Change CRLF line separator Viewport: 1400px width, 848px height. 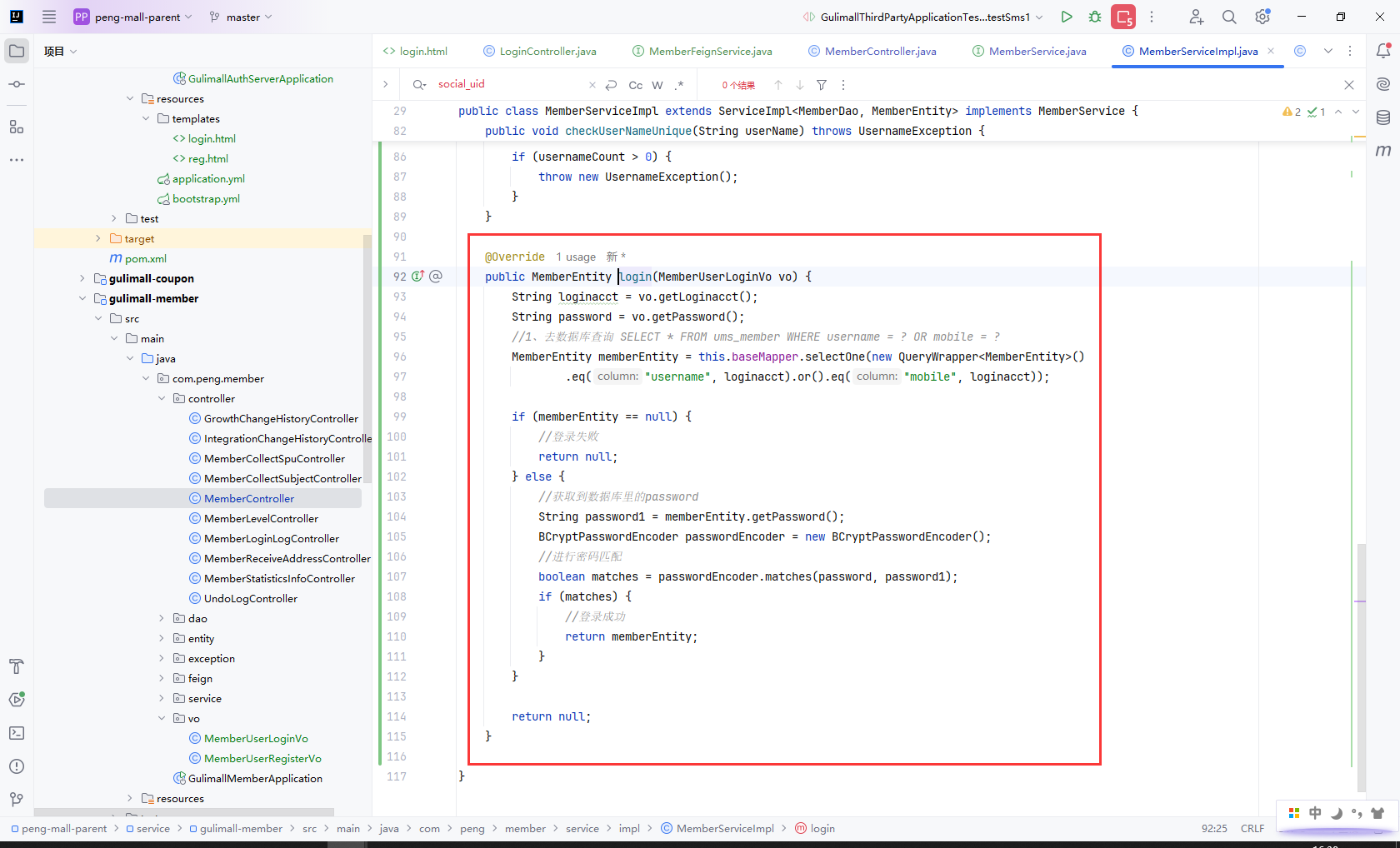(1252, 828)
